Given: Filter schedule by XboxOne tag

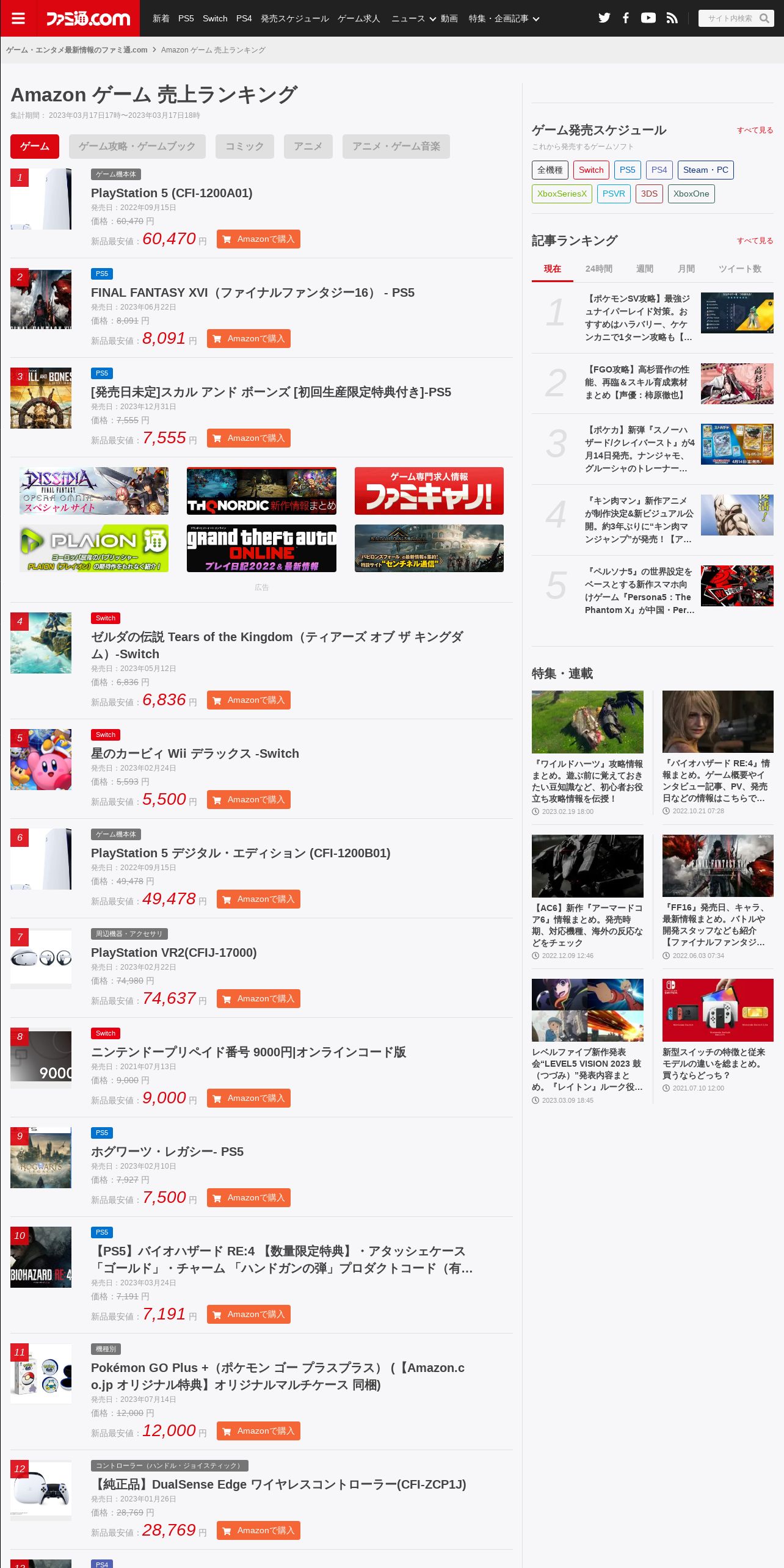Looking at the screenshot, I should point(691,194).
